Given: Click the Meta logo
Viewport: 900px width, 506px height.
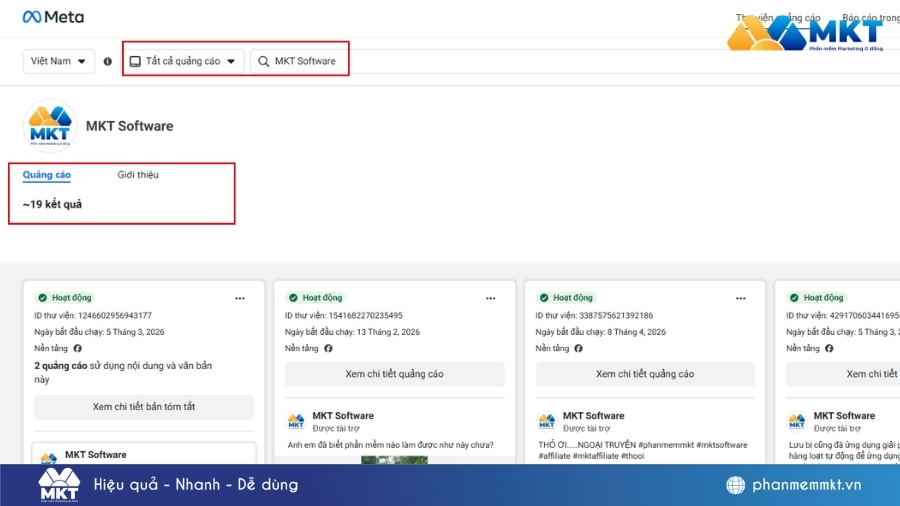Looking at the screenshot, I should tap(53, 17).
